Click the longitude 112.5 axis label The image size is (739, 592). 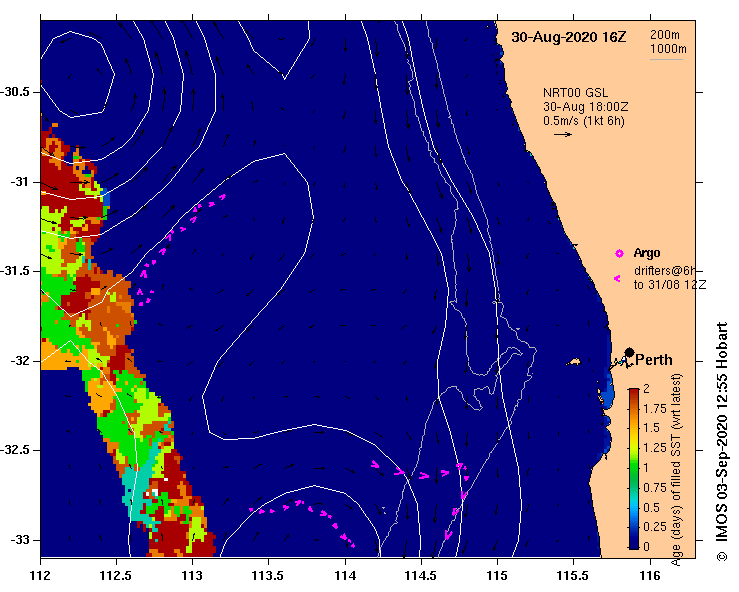[x=115, y=576]
